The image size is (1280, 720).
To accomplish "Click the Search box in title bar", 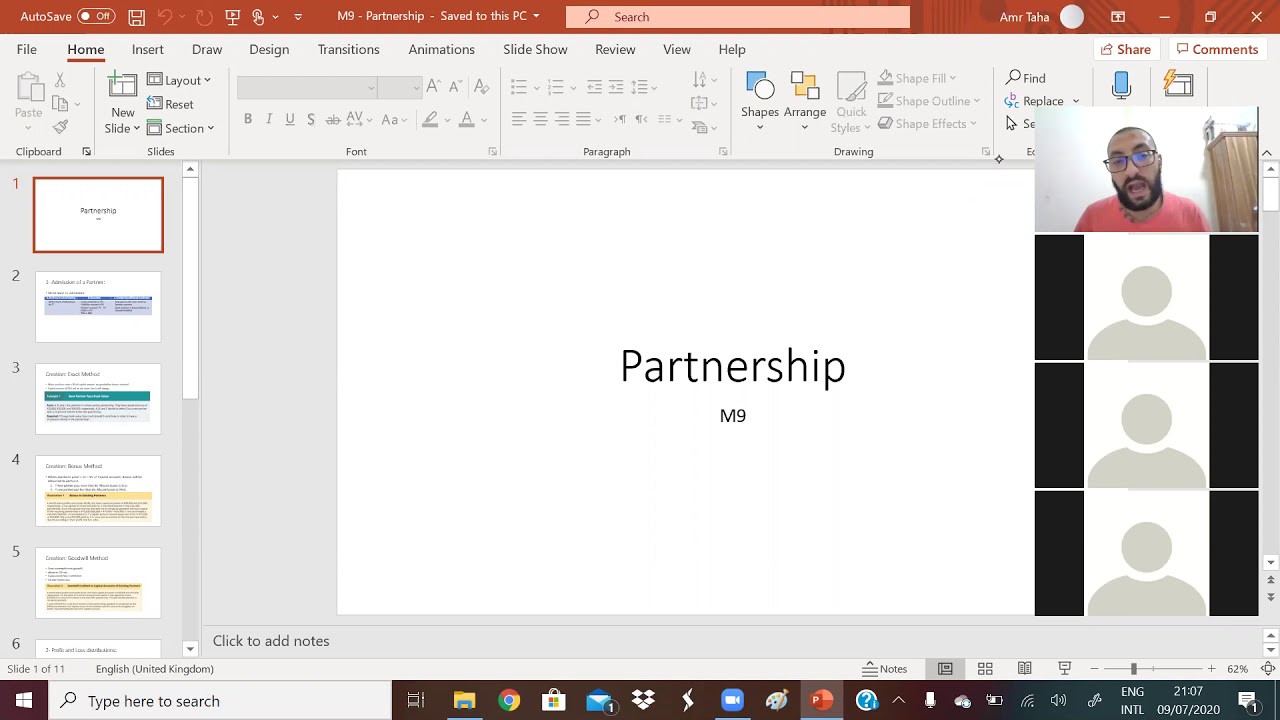I will pos(738,17).
